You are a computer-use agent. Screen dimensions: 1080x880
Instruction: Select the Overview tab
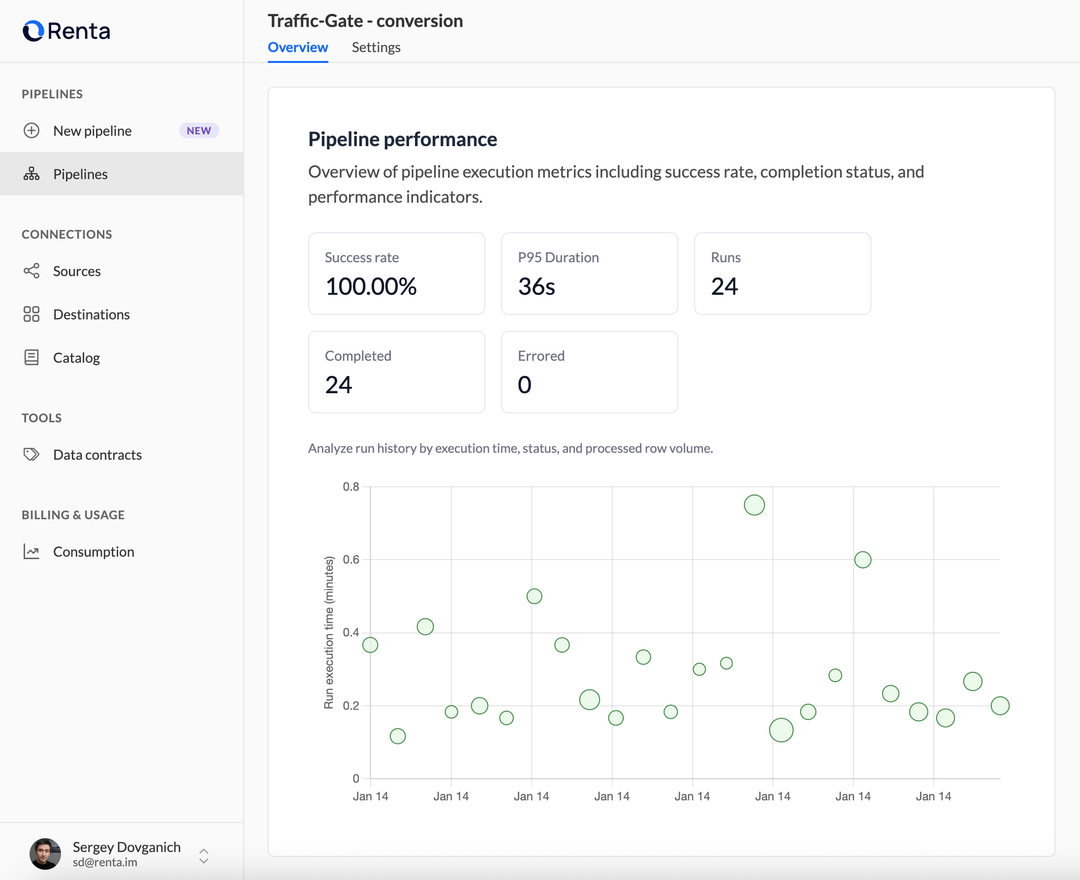coord(297,47)
